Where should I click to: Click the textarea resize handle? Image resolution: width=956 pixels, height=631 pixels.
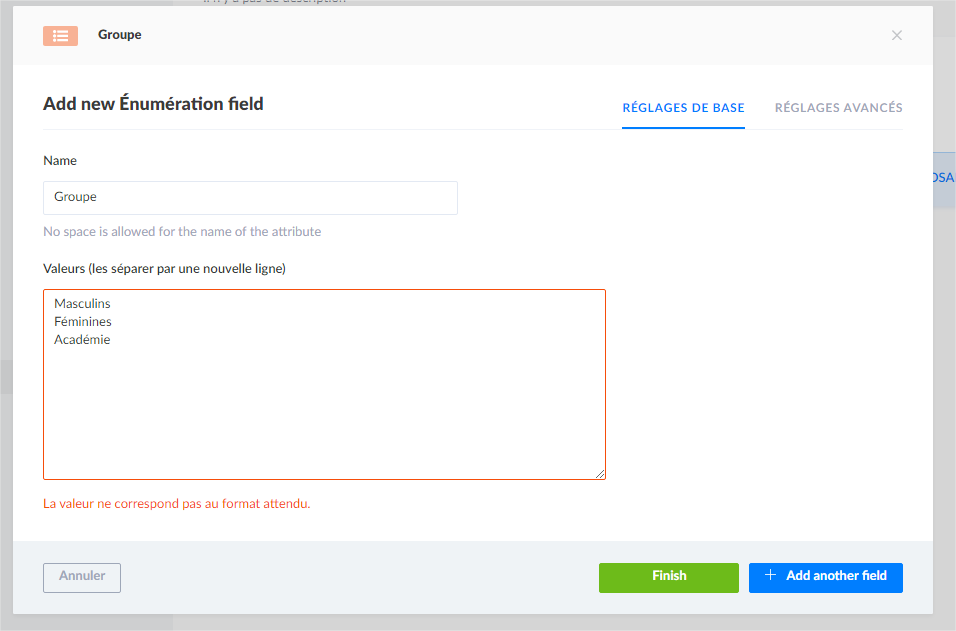point(600,472)
